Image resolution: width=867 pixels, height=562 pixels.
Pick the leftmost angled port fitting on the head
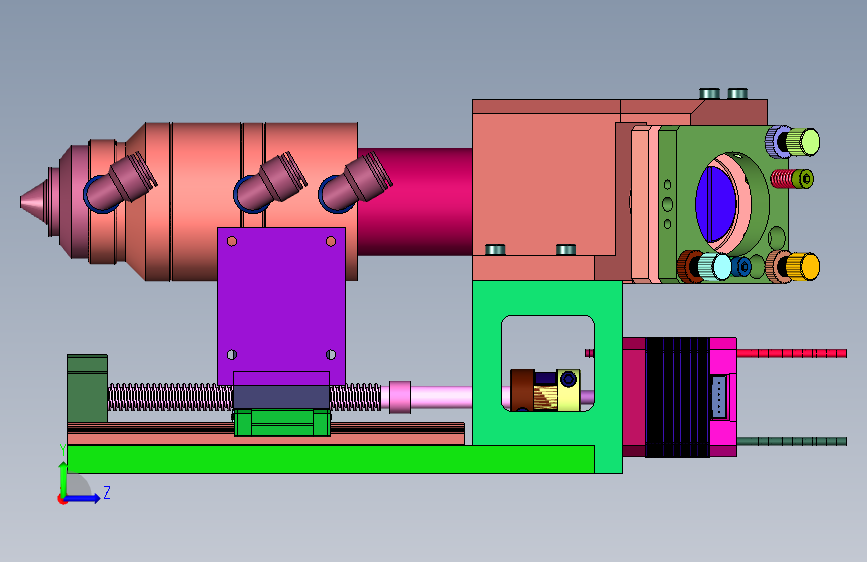pos(120,183)
